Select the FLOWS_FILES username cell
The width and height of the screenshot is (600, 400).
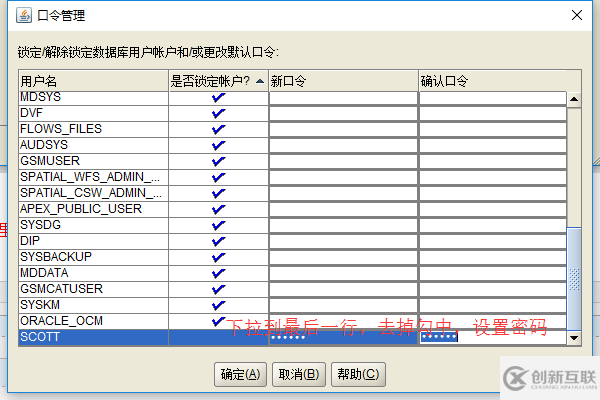click(93, 129)
